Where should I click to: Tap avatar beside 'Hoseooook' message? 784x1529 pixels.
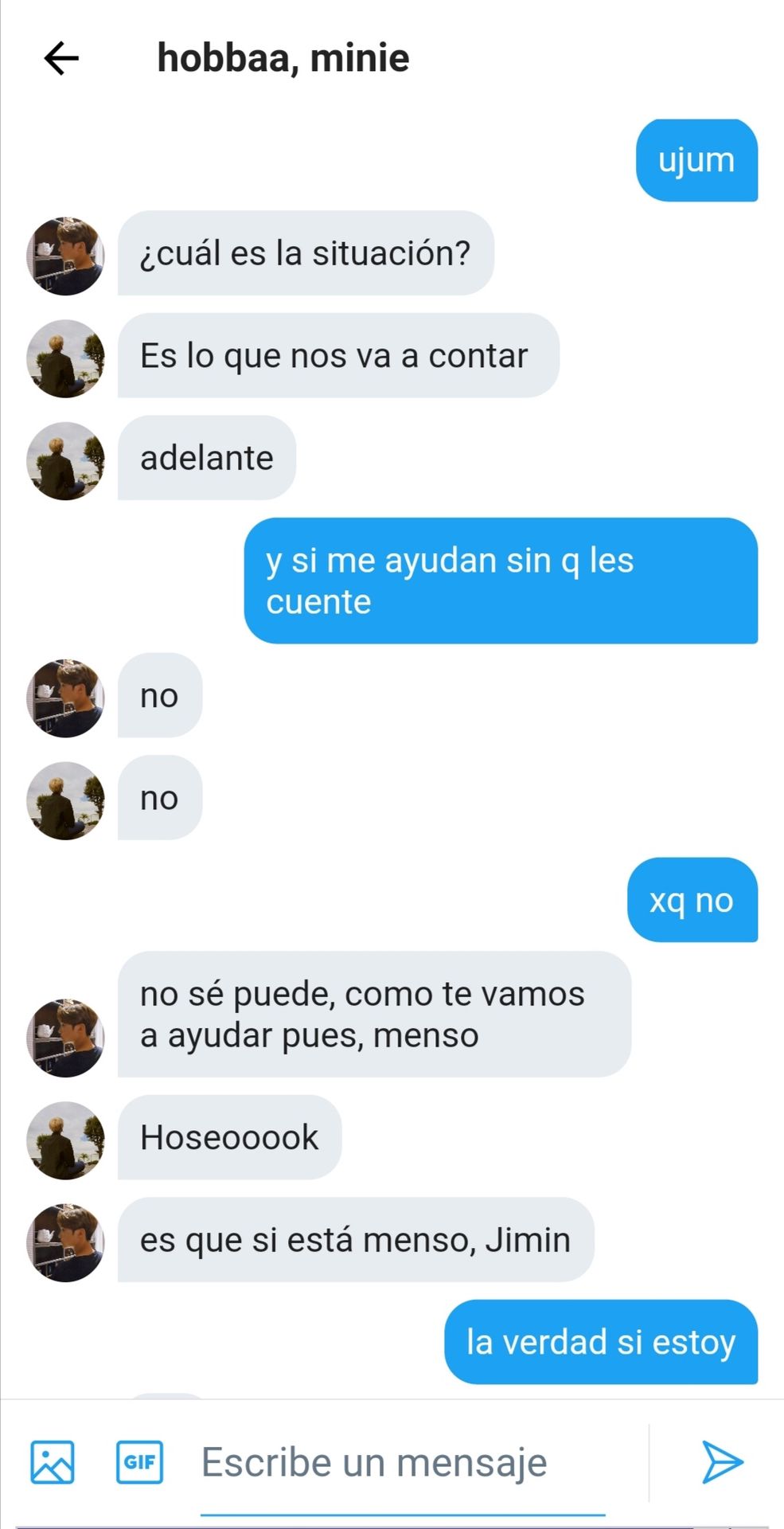point(65,1140)
